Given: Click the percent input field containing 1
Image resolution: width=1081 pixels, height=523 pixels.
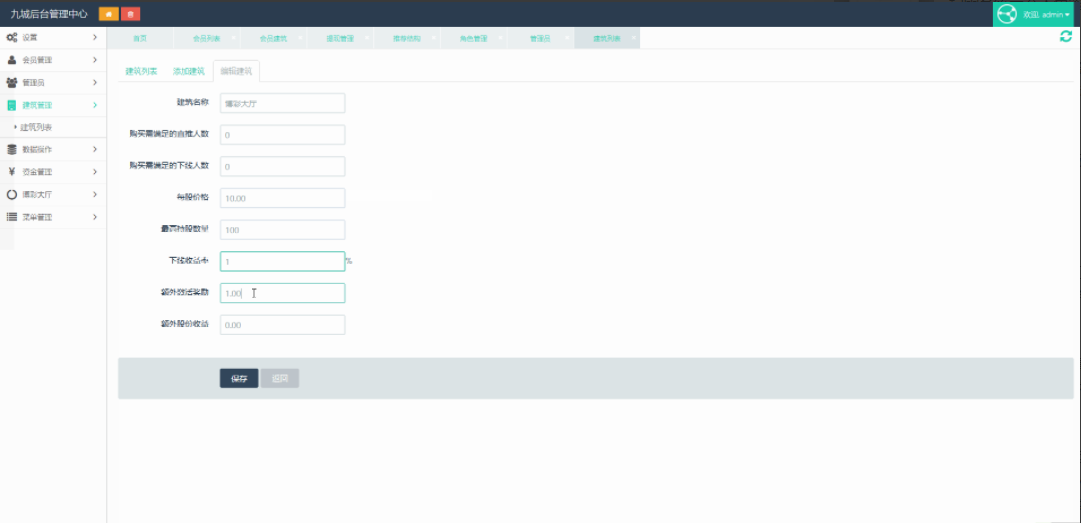Looking at the screenshot, I should tap(283, 262).
